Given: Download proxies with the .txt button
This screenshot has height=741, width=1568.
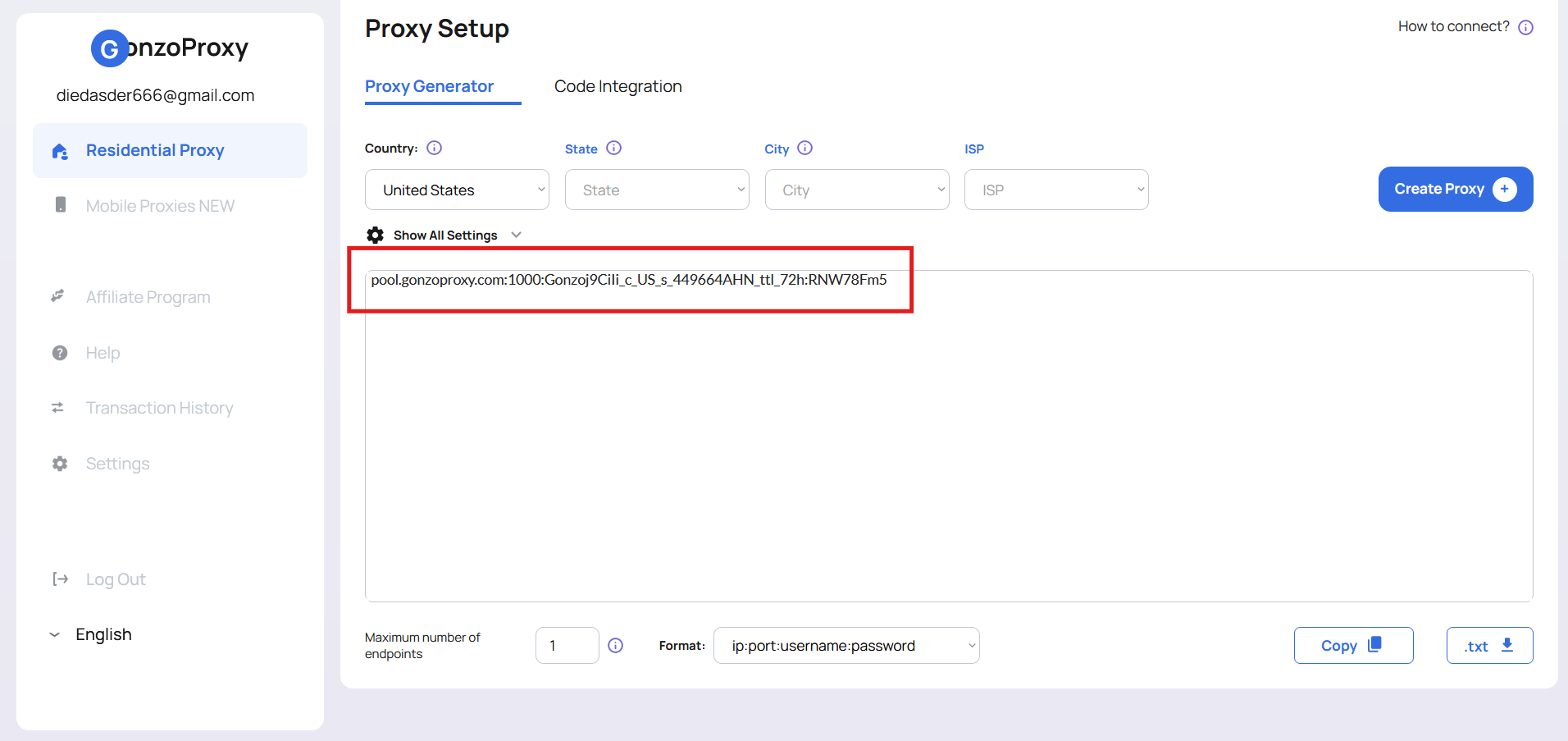Looking at the screenshot, I should point(1489,646).
